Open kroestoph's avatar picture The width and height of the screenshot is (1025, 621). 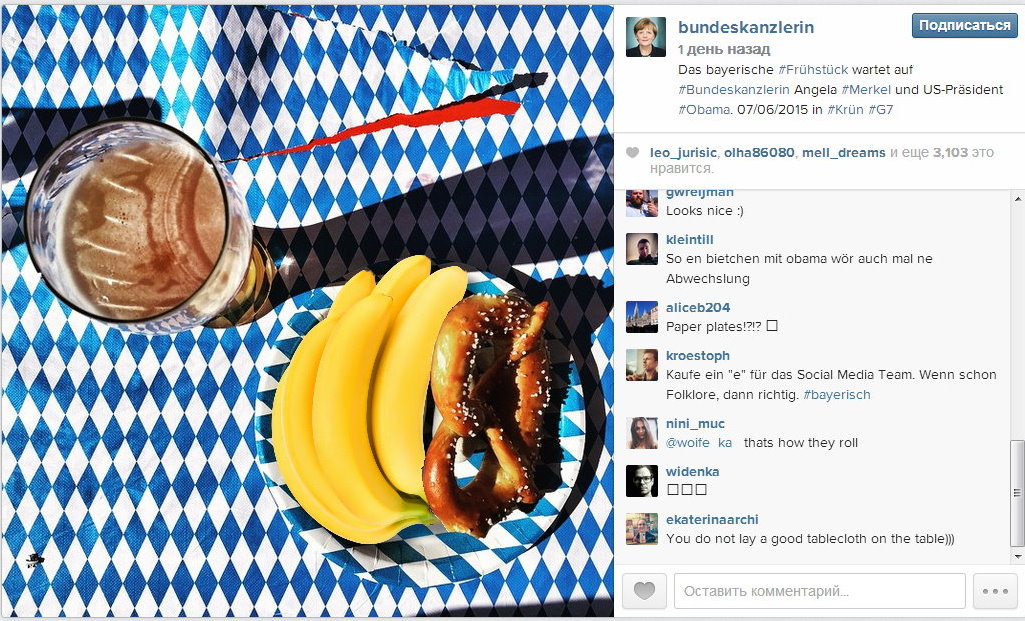[x=642, y=365]
